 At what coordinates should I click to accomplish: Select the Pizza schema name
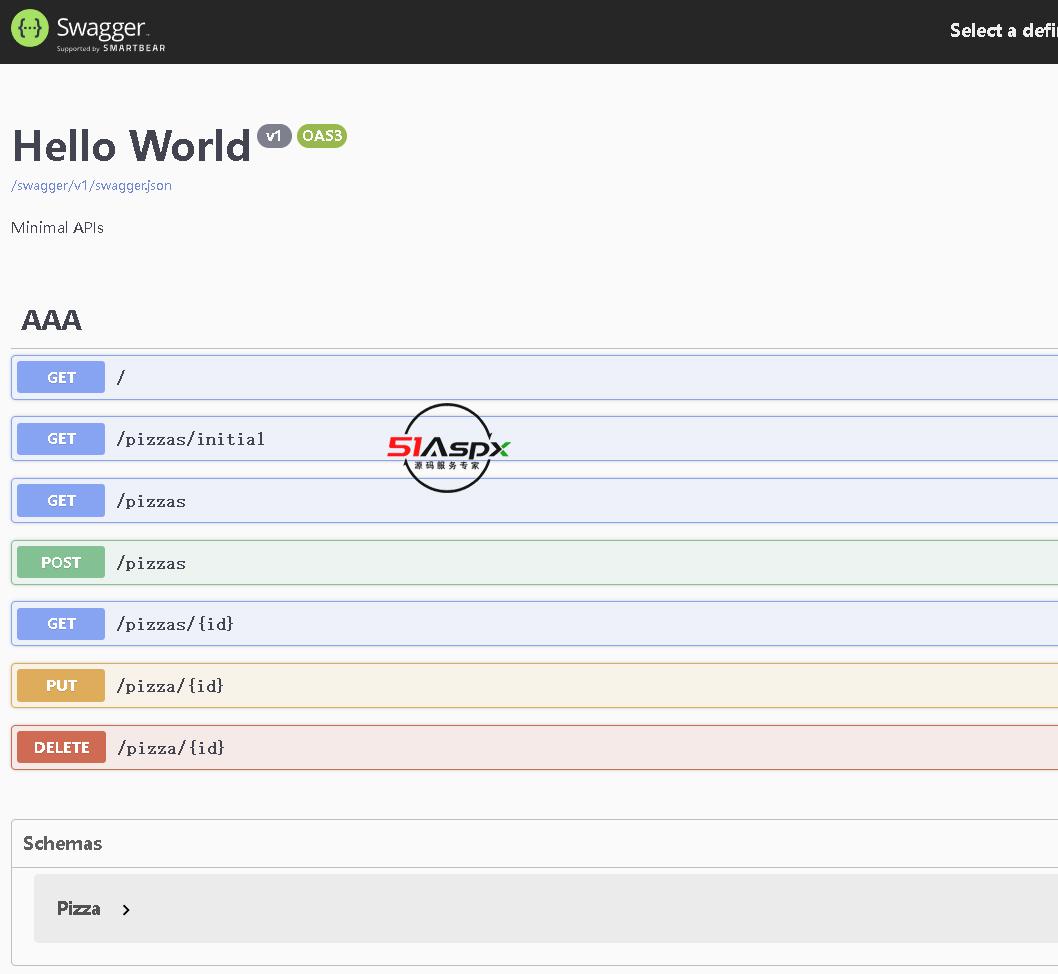(x=78, y=909)
